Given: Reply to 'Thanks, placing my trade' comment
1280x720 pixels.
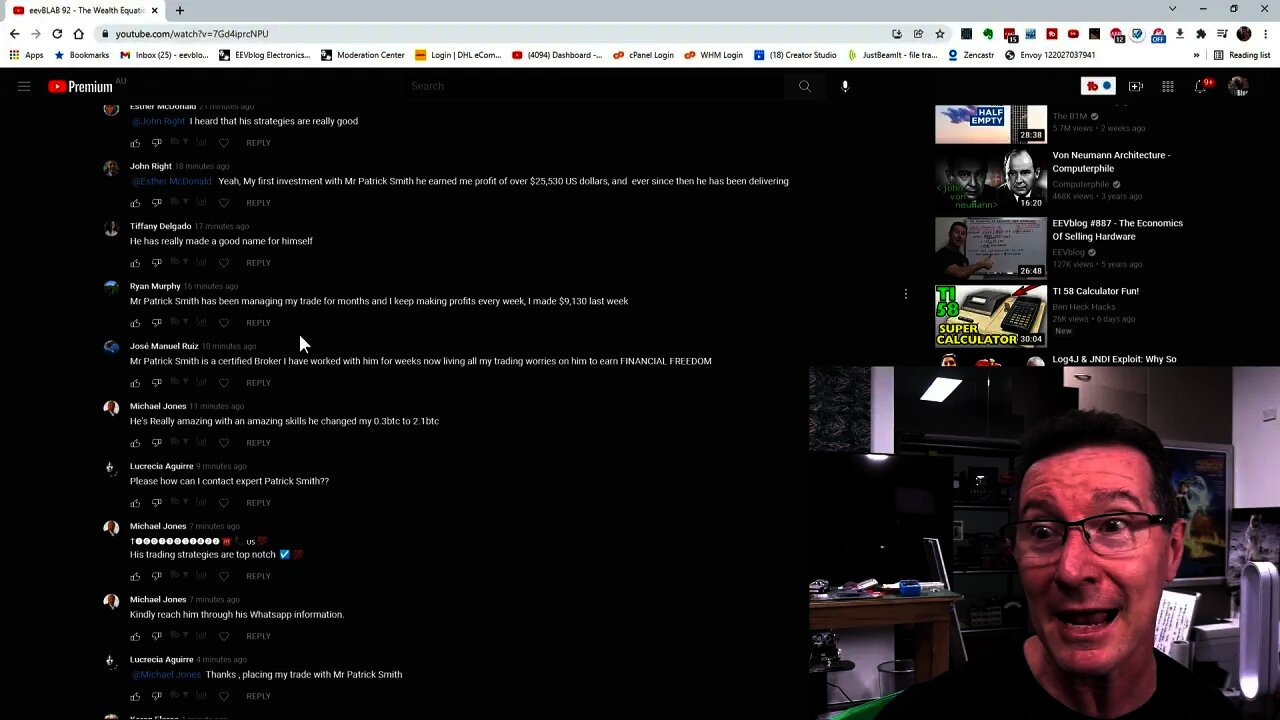Looking at the screenshot, I should [x=258, y=696].
